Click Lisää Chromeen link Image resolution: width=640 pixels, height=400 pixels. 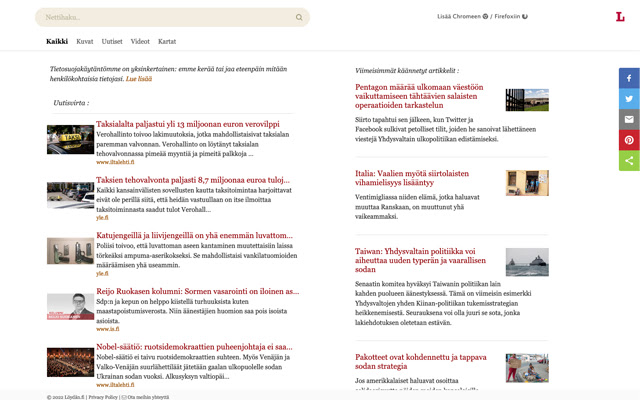point(459,16)
